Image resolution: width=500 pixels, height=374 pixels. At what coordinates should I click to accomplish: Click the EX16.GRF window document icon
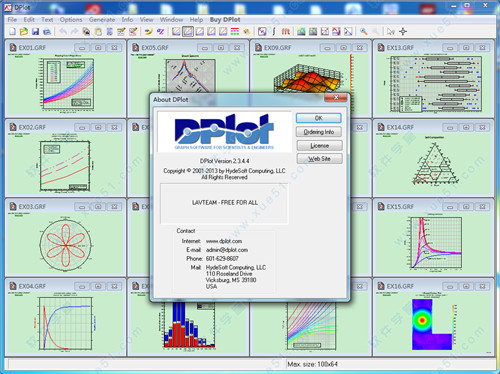pyautogui.click(x=381, y=286)
